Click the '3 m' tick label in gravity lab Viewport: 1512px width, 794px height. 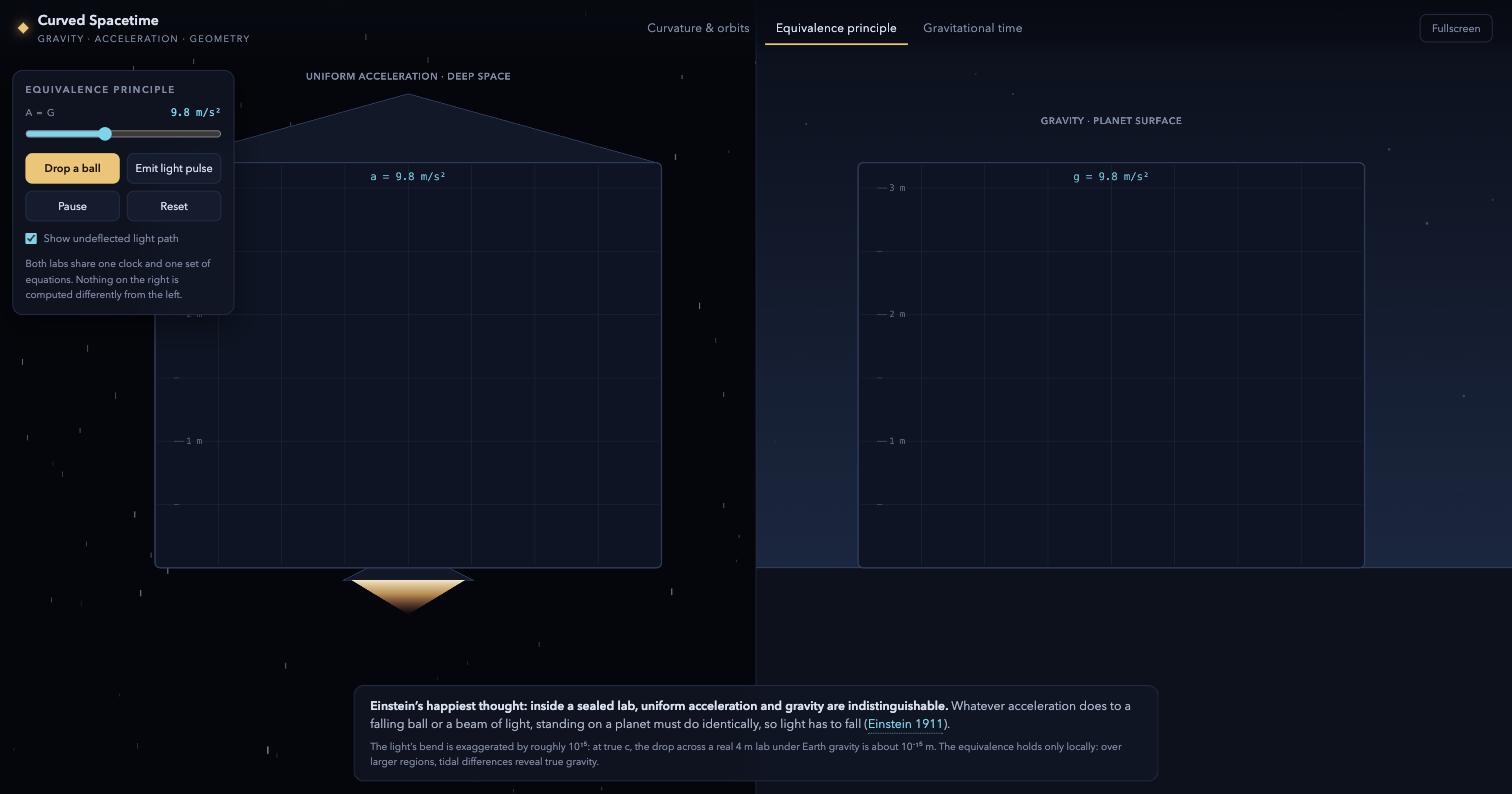click(897, 188)
